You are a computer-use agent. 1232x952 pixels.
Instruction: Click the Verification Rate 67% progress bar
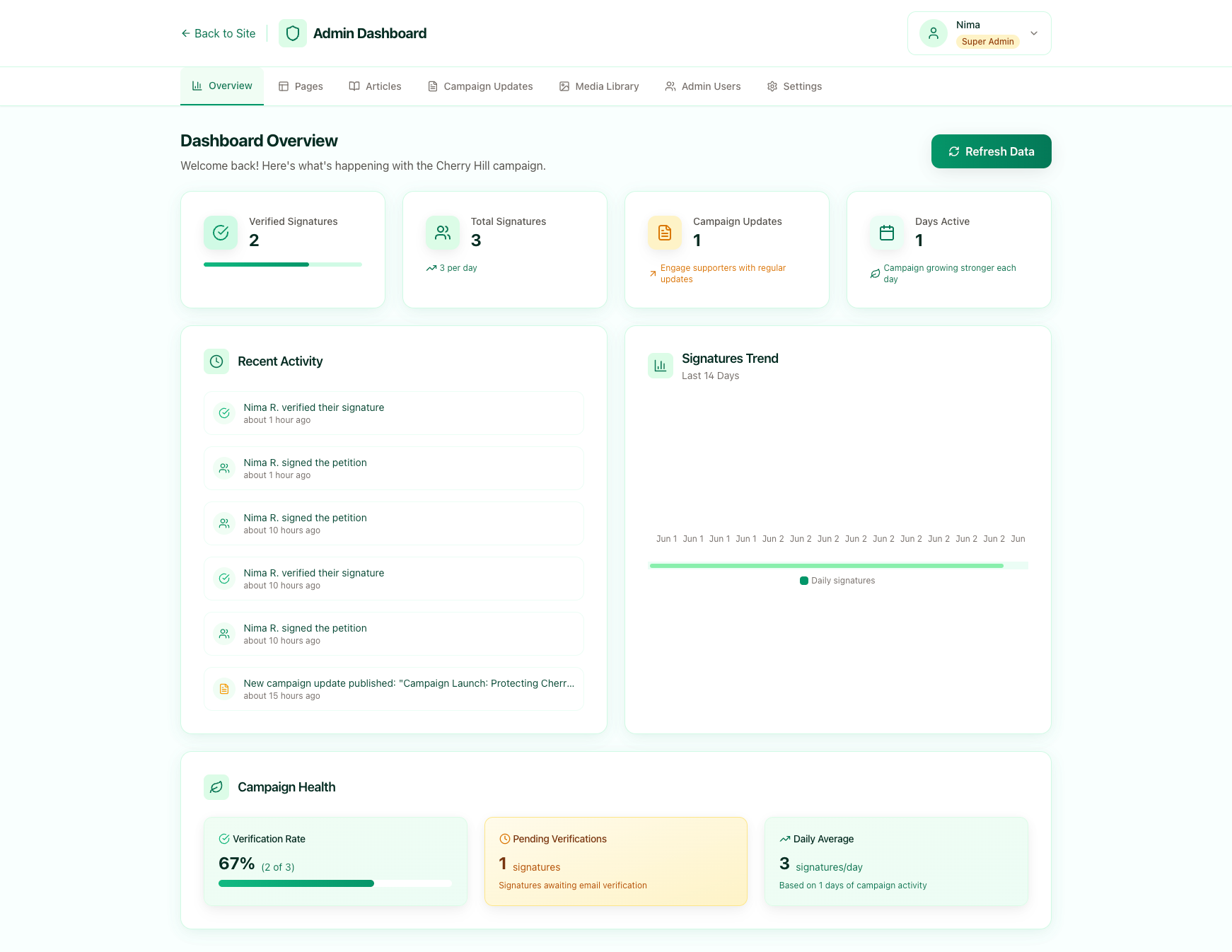coord(335,883)
